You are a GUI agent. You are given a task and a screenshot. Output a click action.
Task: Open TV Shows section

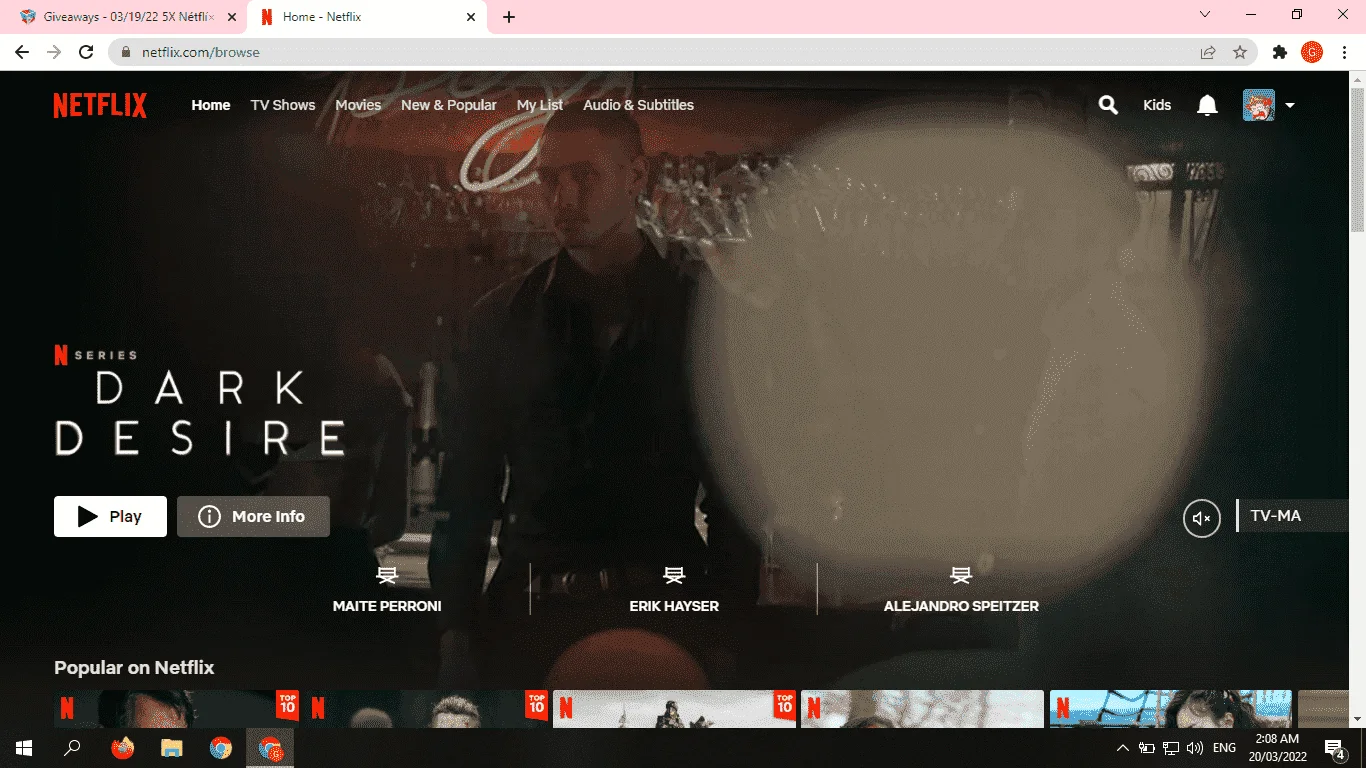point(283,105)
